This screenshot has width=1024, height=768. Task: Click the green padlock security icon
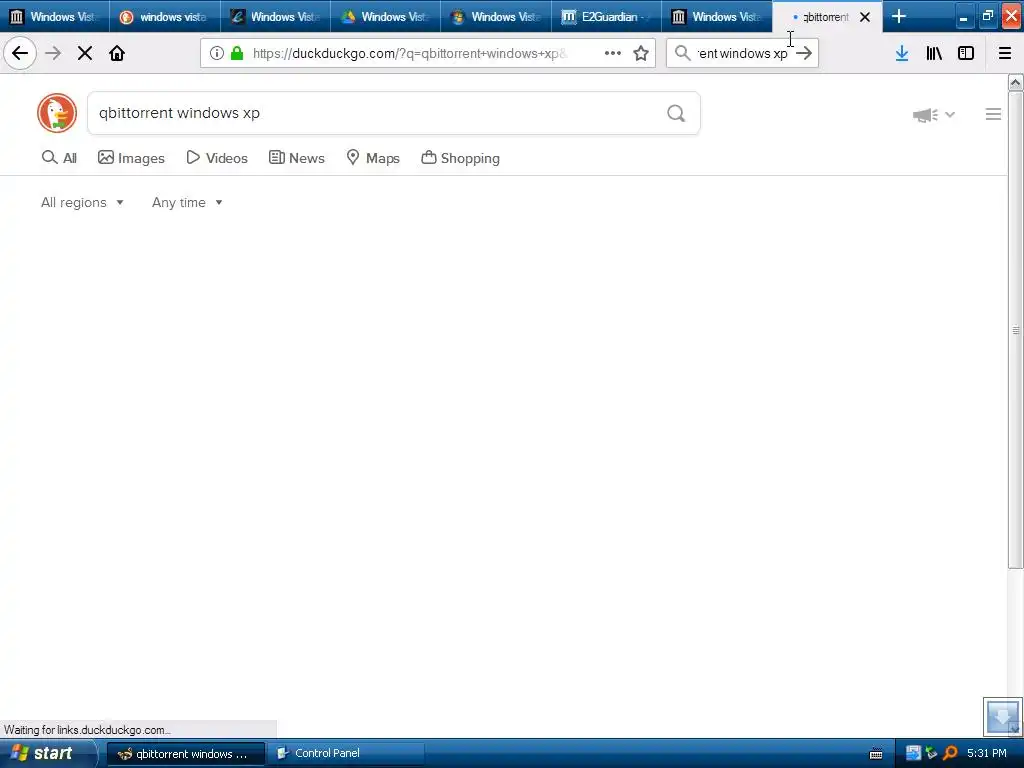237,53
